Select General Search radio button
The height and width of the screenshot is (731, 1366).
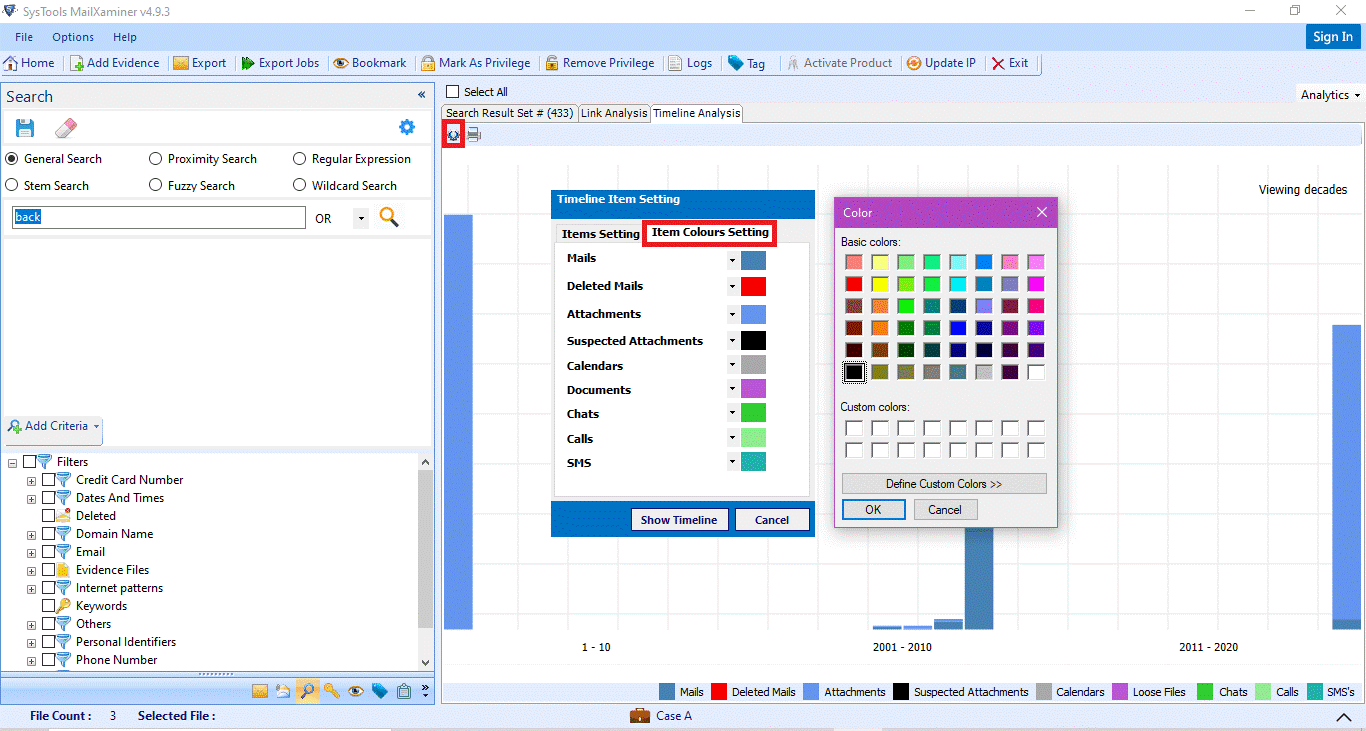pyautogui.click(x=12, y=159)
